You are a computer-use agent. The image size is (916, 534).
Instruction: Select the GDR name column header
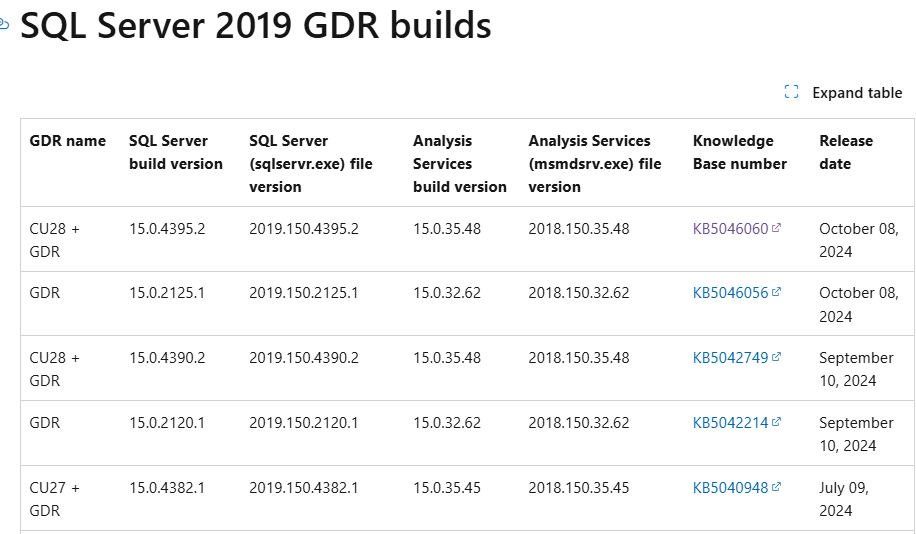click(68, 141)
